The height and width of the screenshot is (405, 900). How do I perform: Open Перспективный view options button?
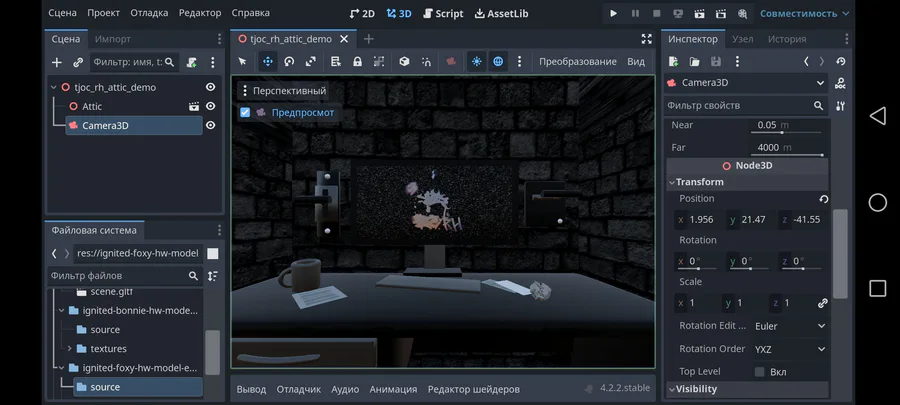coord(283,91)
